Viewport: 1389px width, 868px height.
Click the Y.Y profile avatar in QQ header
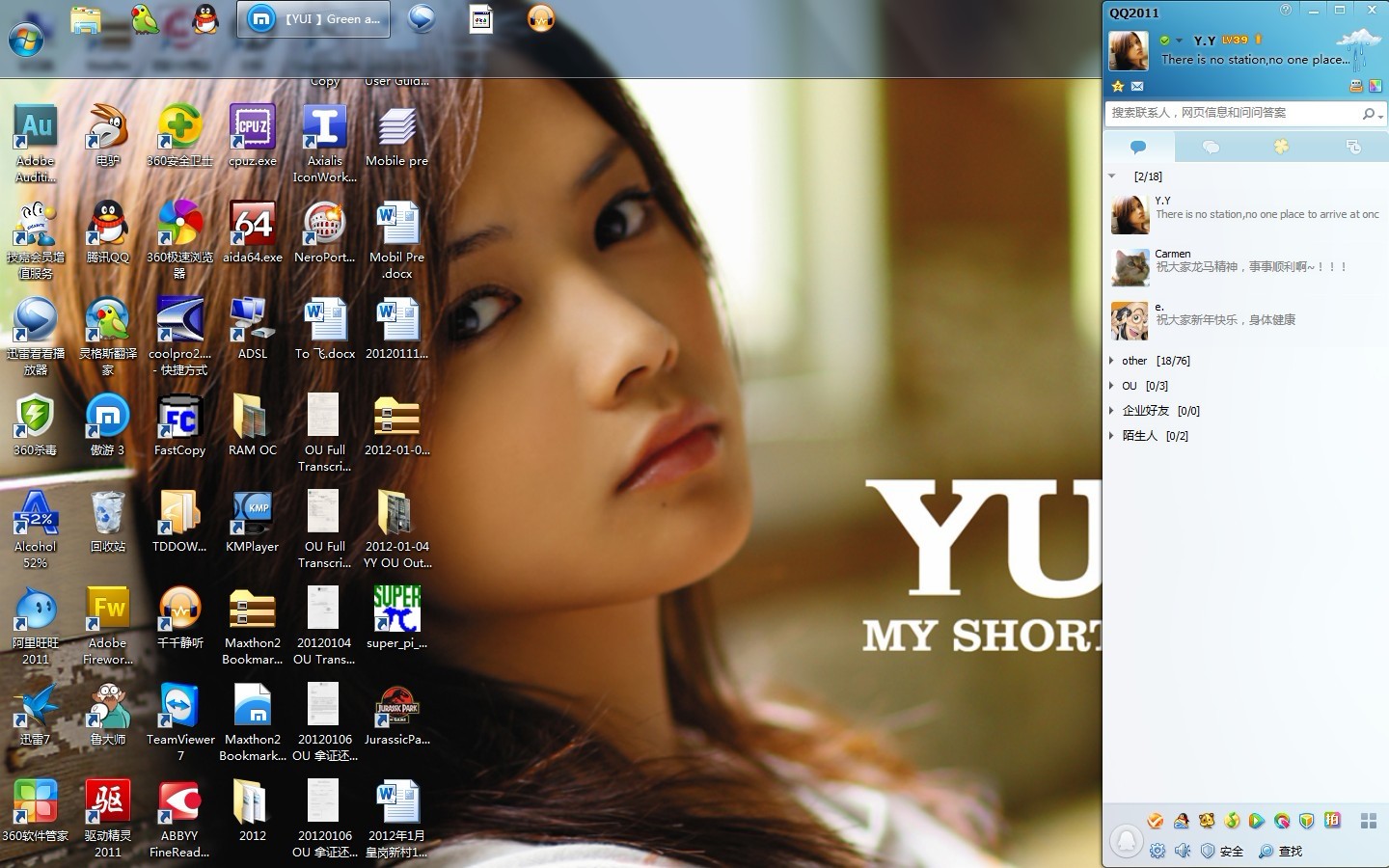(1129, 51)
